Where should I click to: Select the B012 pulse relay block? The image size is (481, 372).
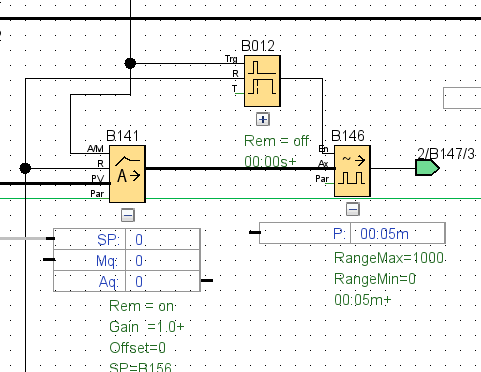click(262, 81)
